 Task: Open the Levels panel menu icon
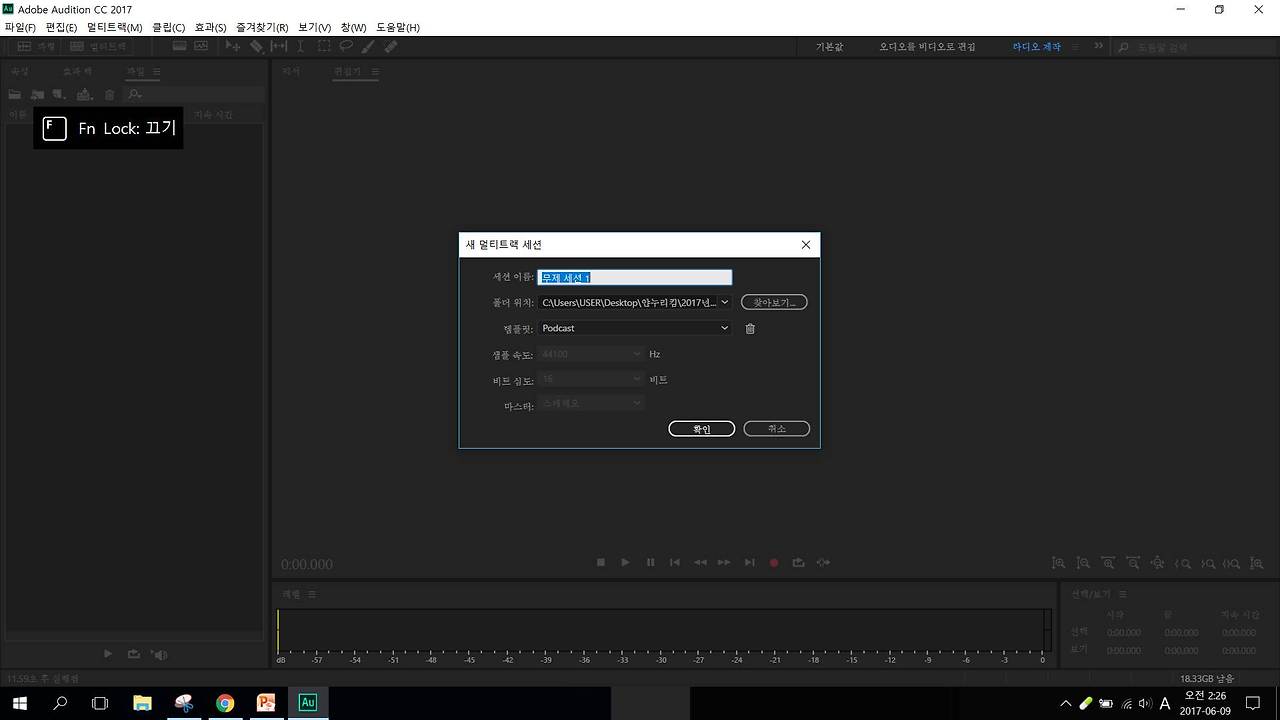(312, 594)
